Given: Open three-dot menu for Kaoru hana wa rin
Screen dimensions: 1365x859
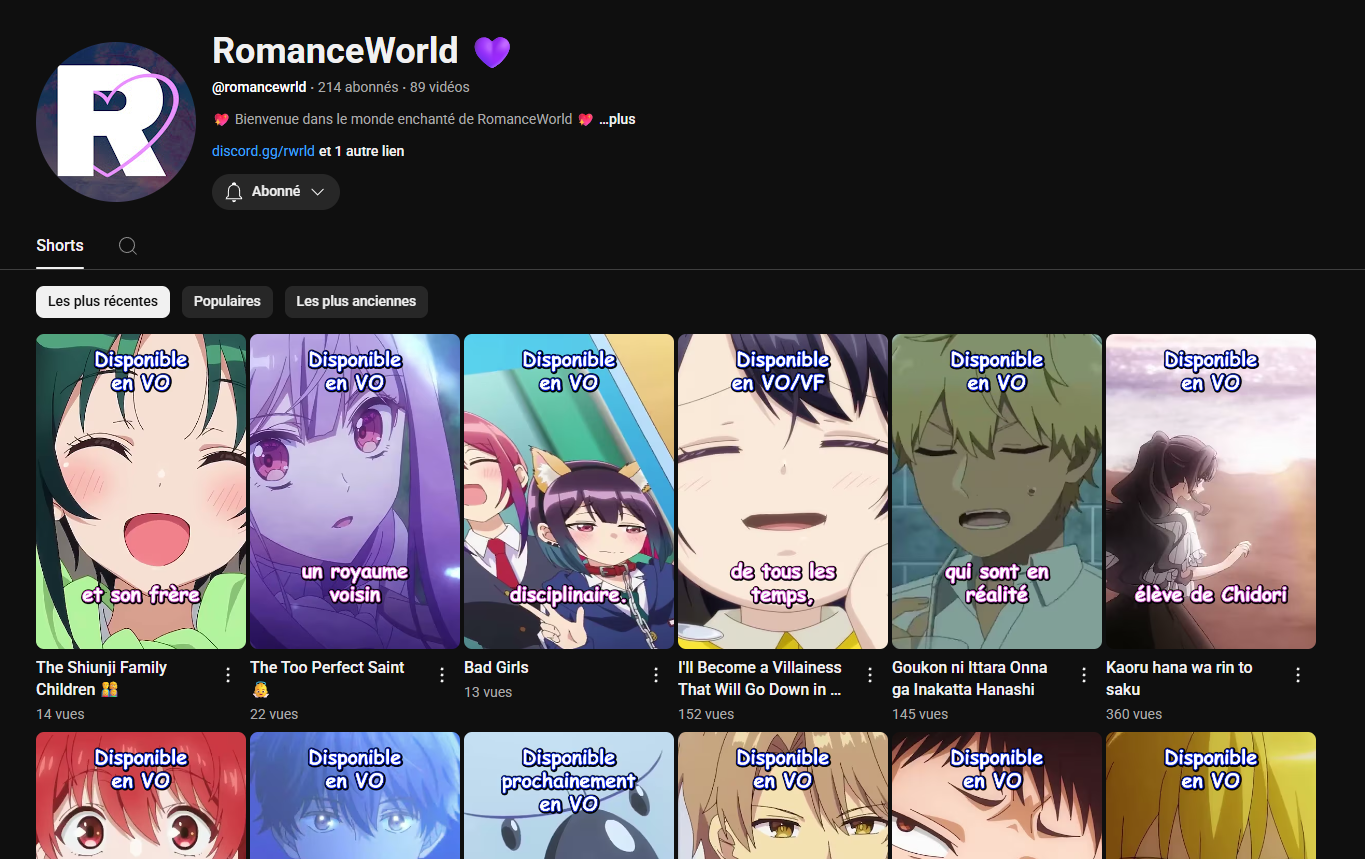Looking at the screenshot, I should click(1298, 675).
